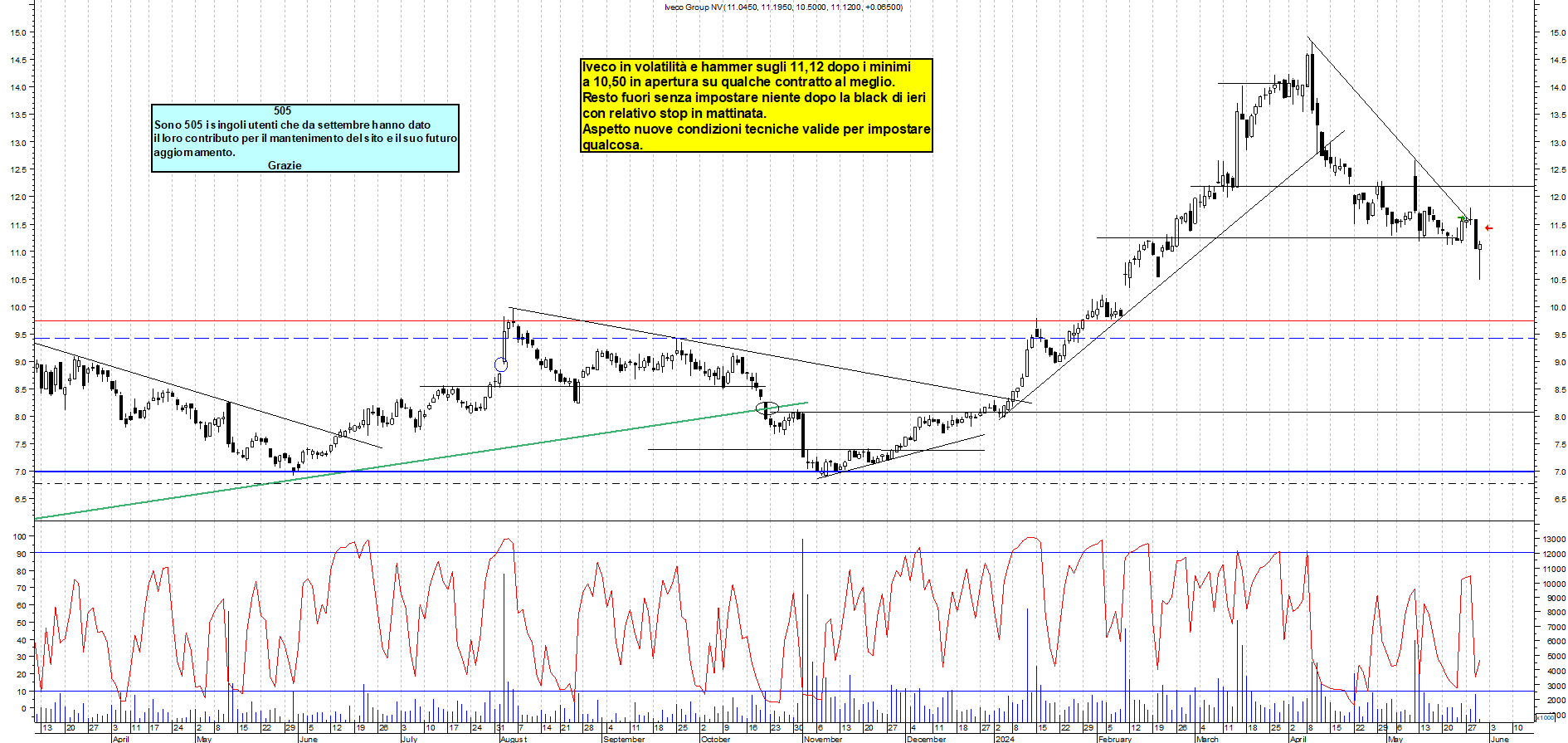Click the '50' oscillator scale label
This screenshot has height=743, width=1568.
tap(20, 623)
